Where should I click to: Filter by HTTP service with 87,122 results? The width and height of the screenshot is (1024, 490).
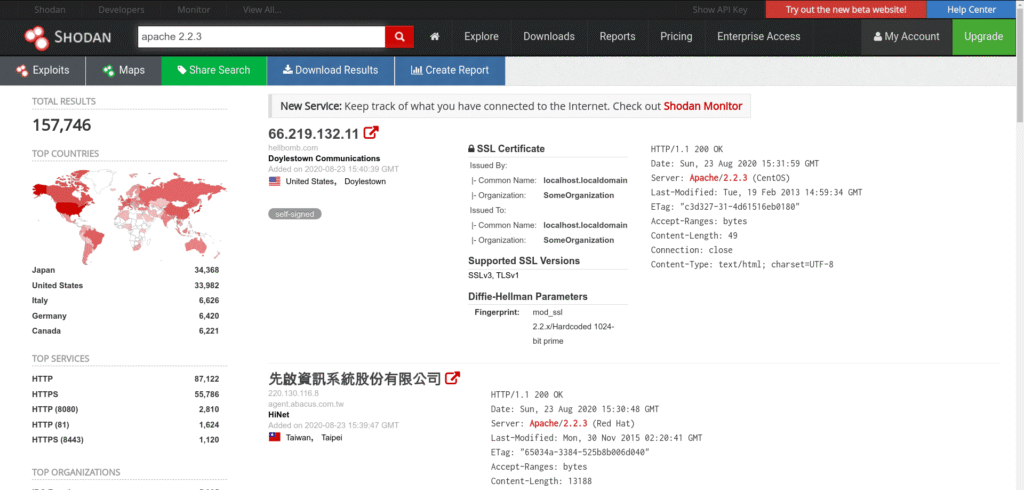coord(125,379)
